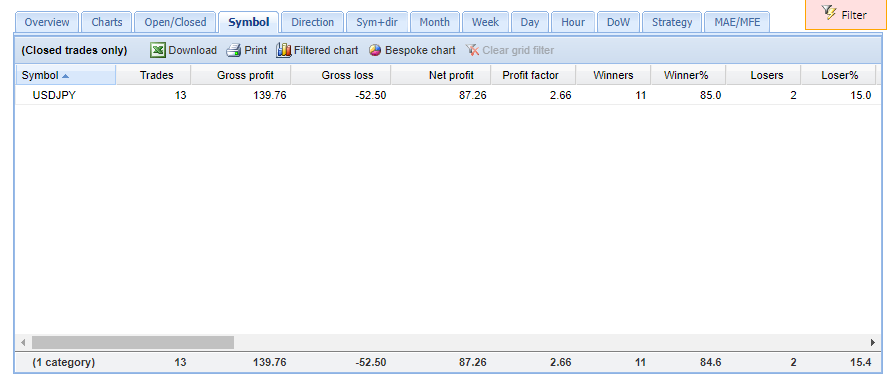Click the Print label
Viewport: 893px width, 379px height.
[256, 50]
